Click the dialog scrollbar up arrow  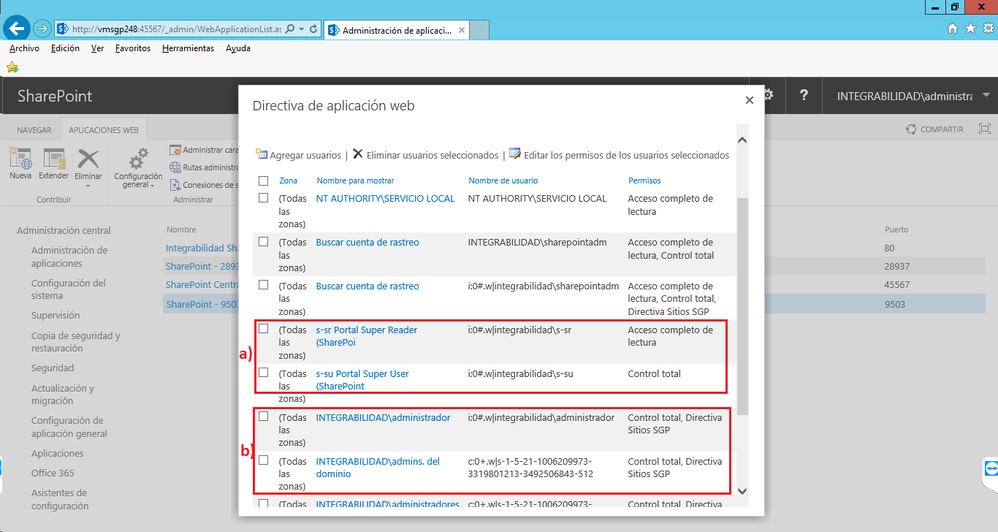742,140
